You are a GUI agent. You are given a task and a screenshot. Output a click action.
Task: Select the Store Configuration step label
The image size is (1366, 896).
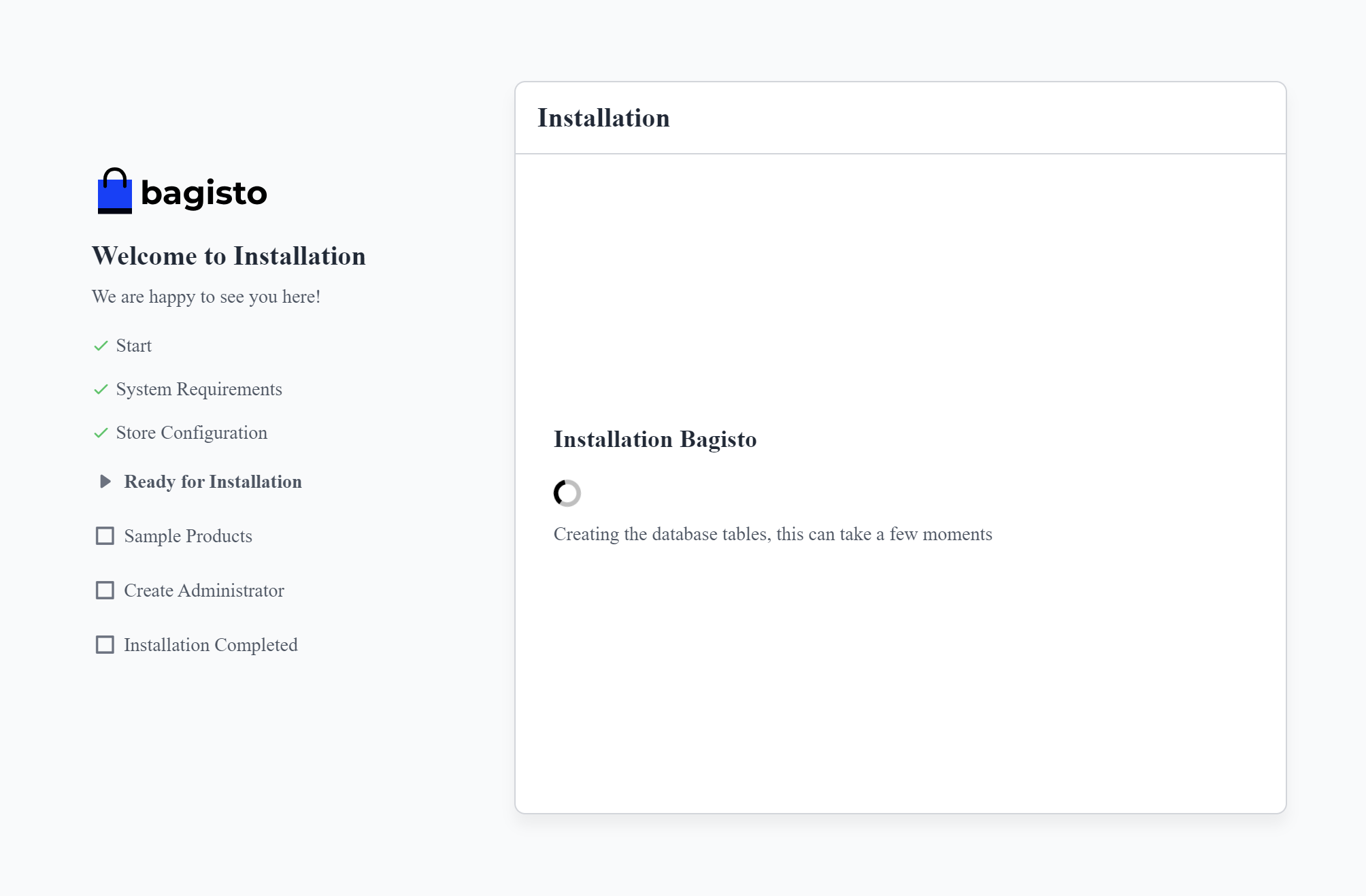[x=192, y=433]
